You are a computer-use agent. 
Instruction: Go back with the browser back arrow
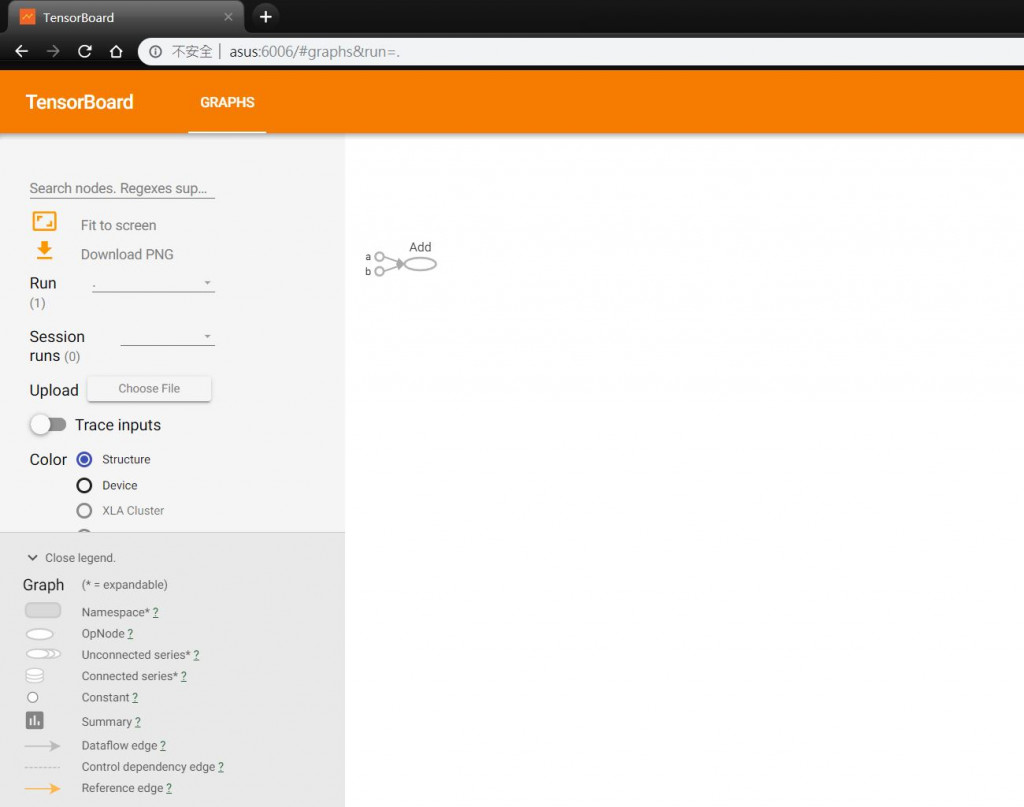[x=22, y=51]
